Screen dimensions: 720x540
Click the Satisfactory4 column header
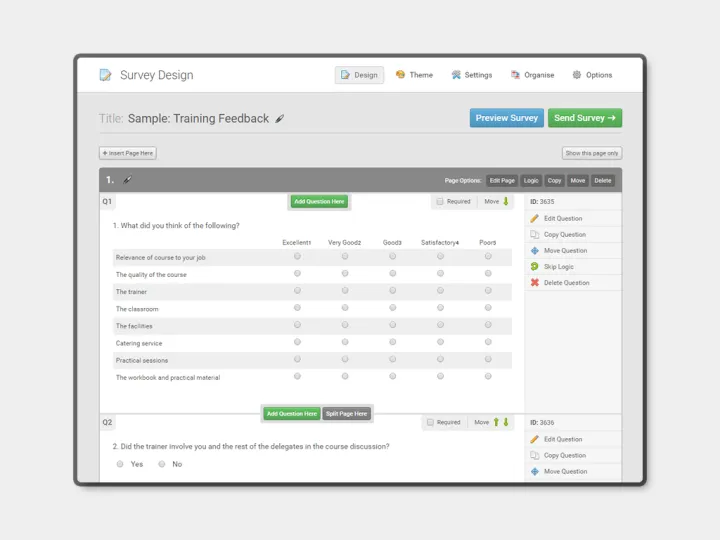(440, 242)
